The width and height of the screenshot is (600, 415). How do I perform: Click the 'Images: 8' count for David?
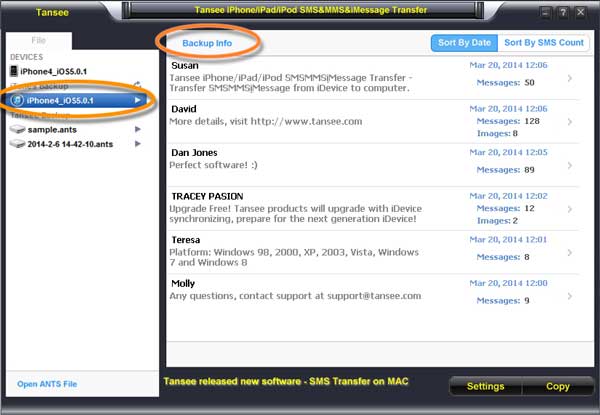(x=497, y=133)
